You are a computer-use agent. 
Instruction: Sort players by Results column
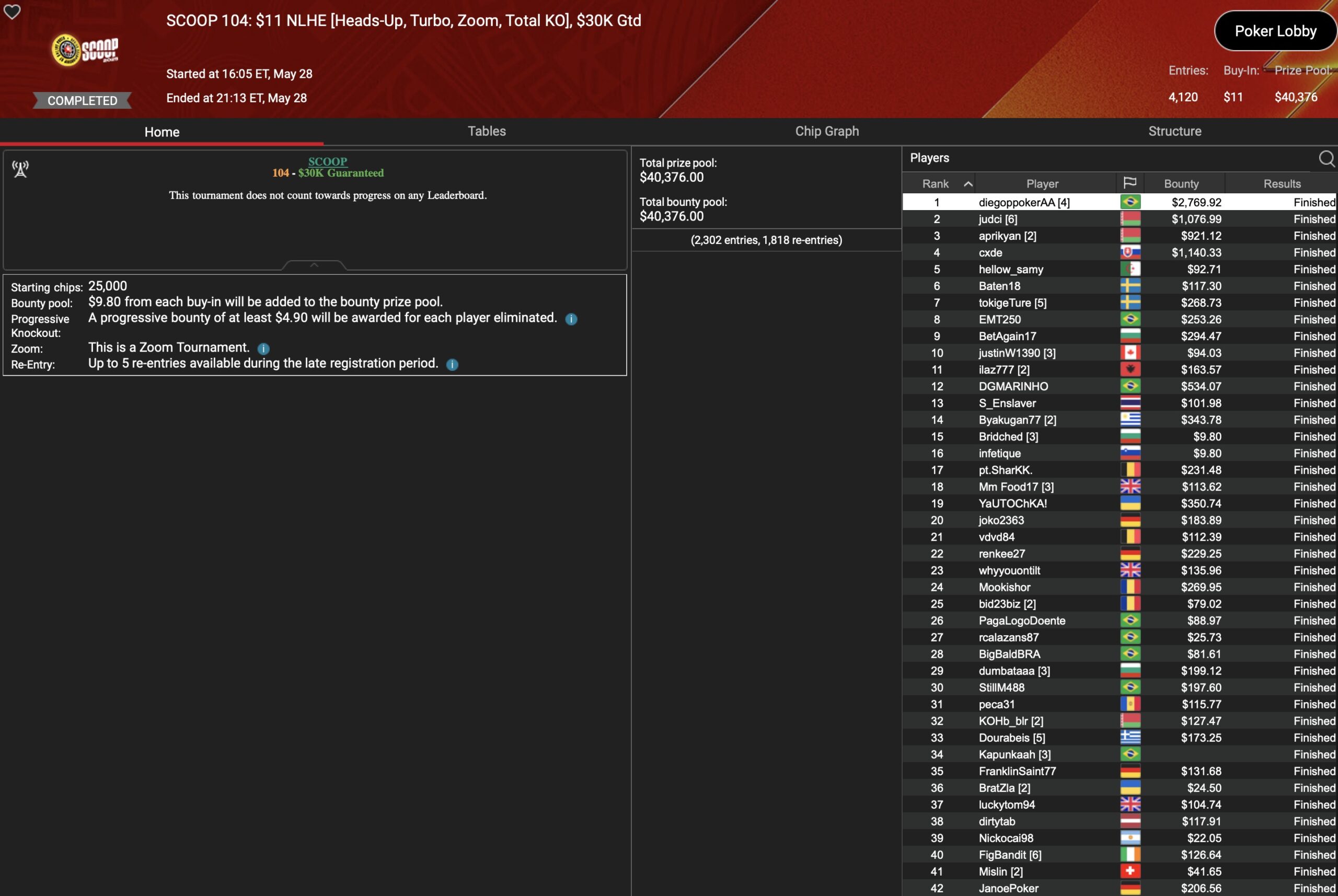(1282, 184)
